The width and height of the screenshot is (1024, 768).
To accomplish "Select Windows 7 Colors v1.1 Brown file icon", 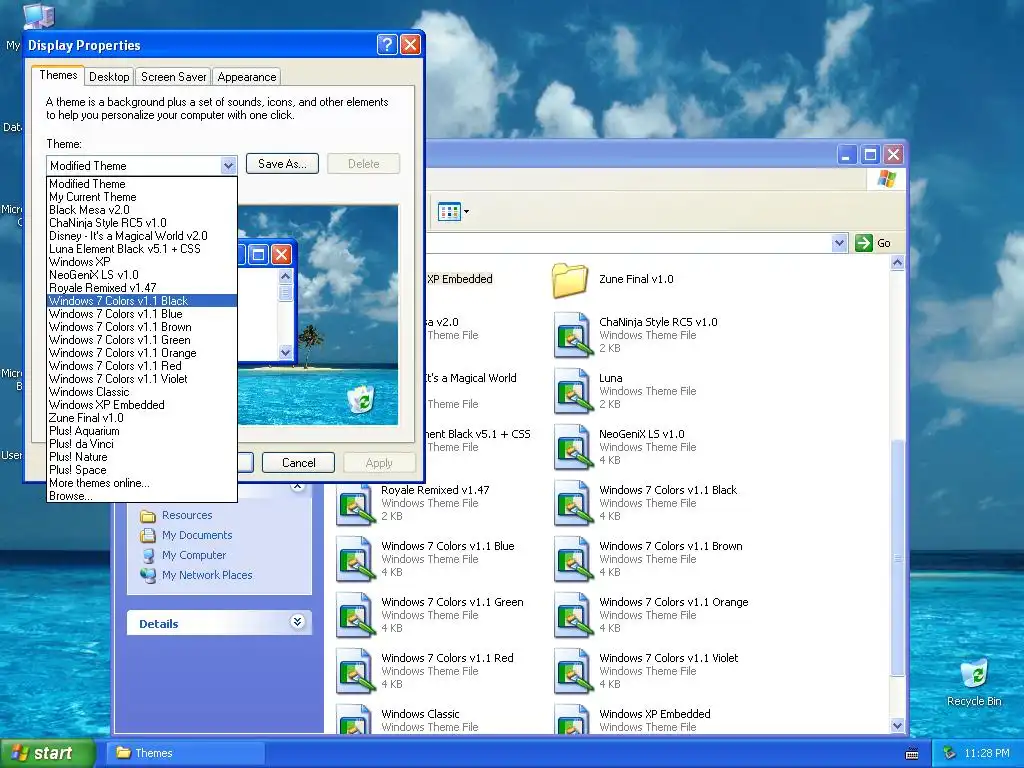I will [x=572, y=559].
